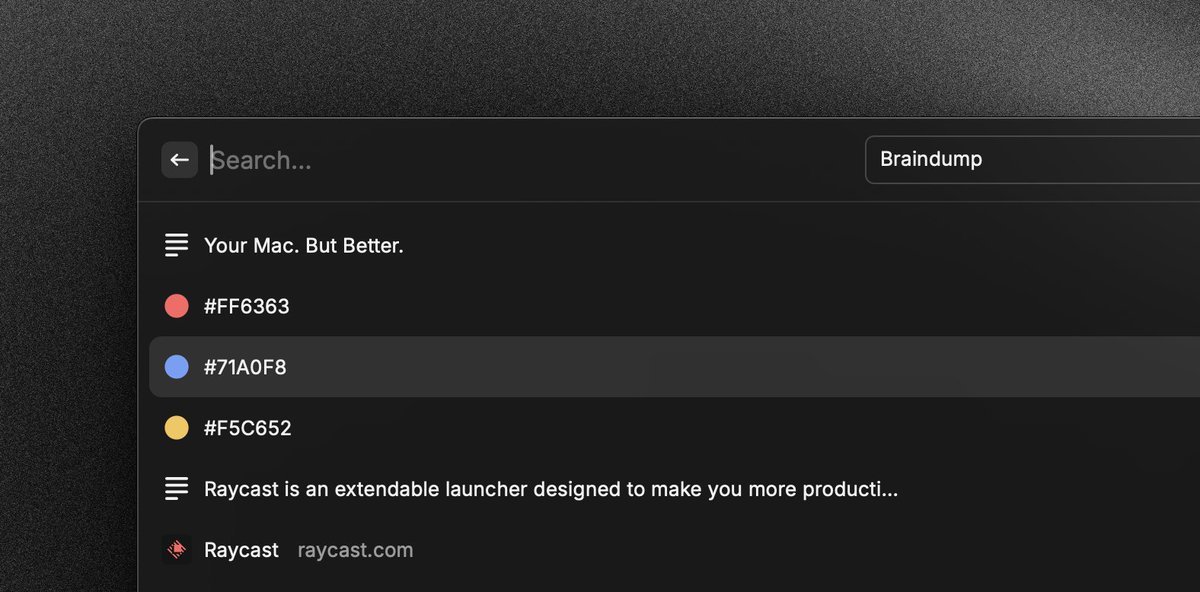The image size is (1200, 592).
Task: Select the #F5C652 hex label
Action: pos(247,428)
